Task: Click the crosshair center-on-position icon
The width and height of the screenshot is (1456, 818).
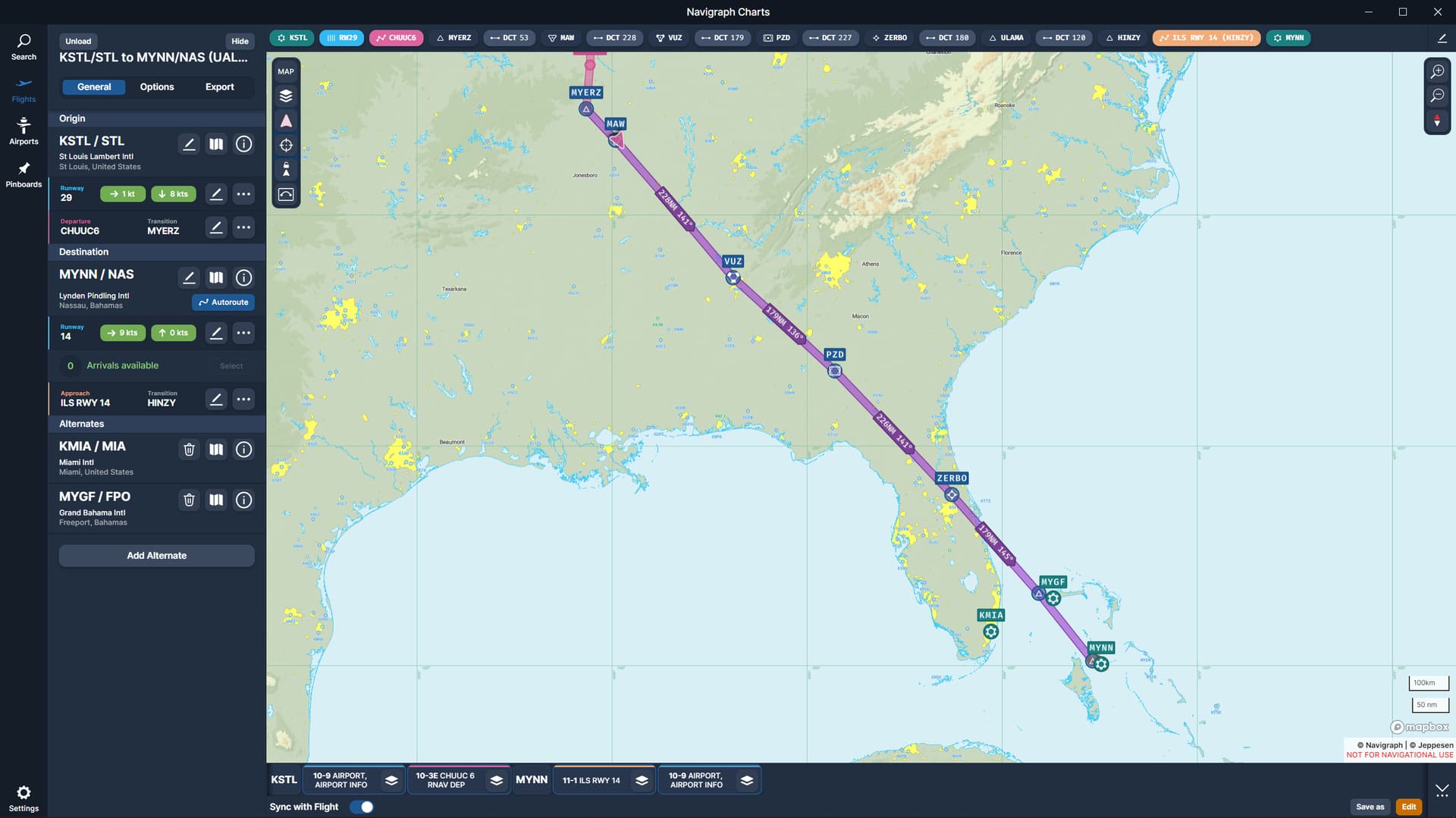Action: (286, 146)
